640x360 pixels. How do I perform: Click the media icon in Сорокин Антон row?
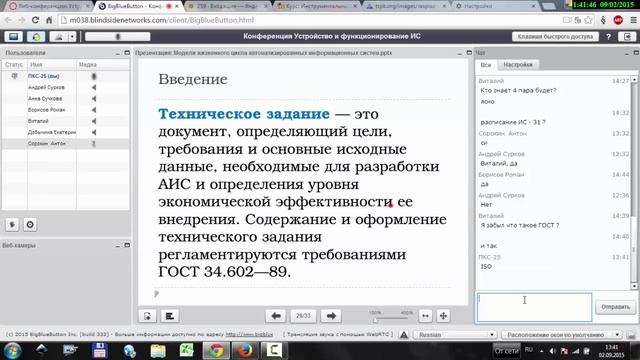click(94, 144)
